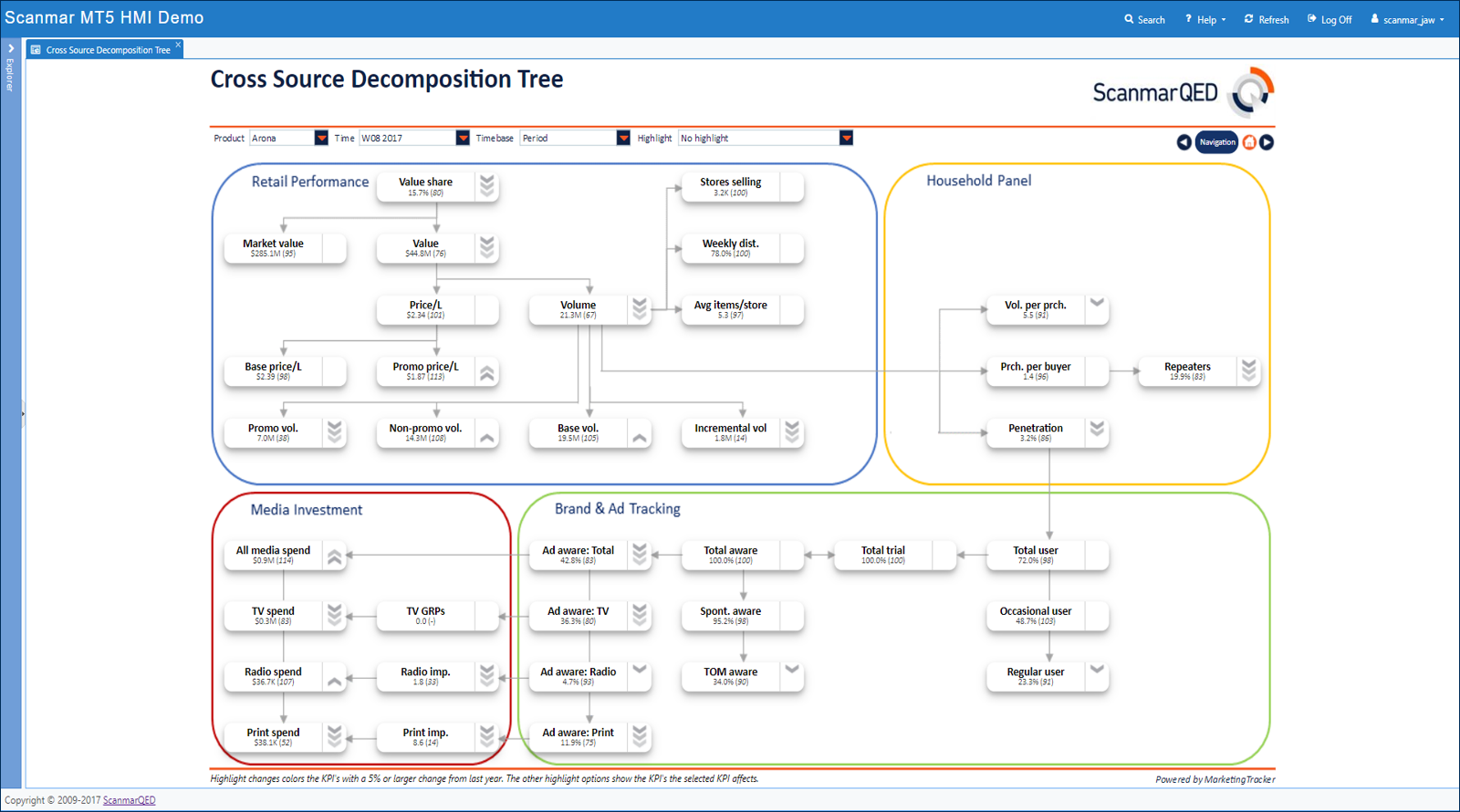
Task: Go to next page with right arrow icon
Action: (x=1267, y=142)
